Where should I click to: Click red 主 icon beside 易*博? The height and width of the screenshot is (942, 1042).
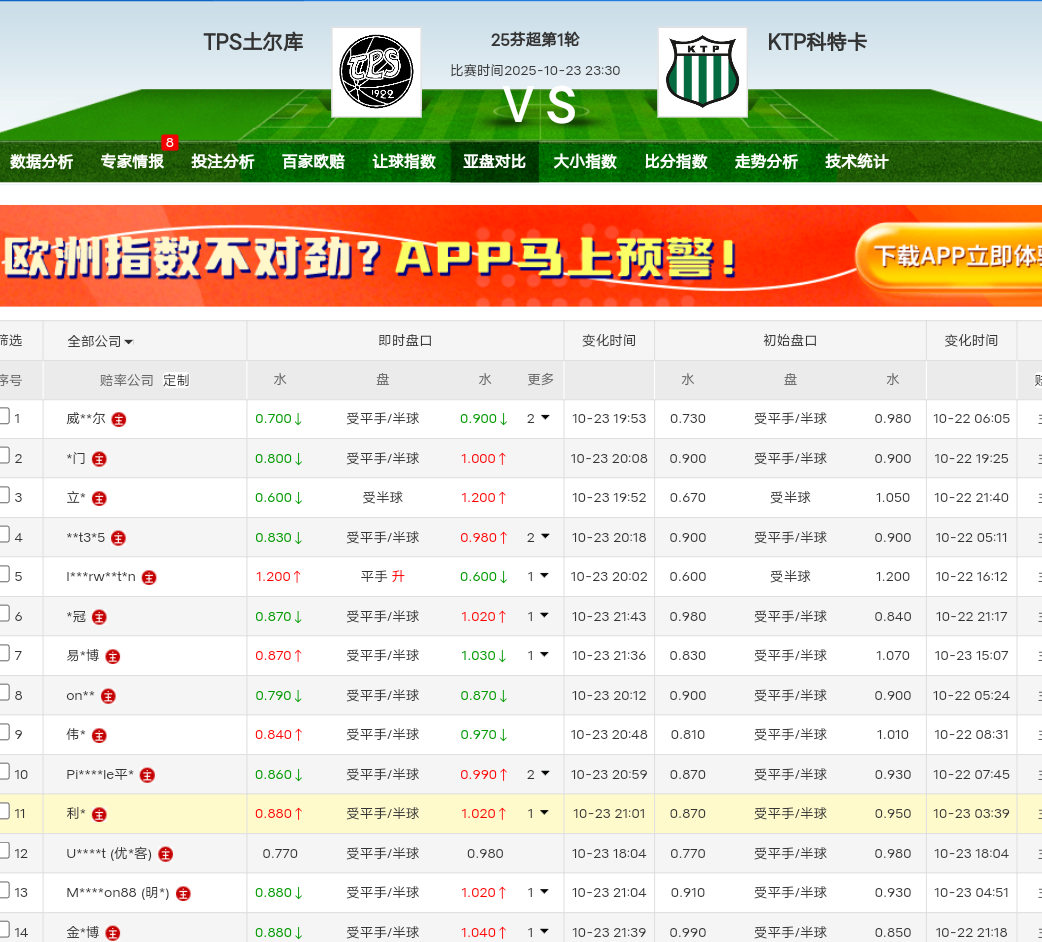point(113,657)
